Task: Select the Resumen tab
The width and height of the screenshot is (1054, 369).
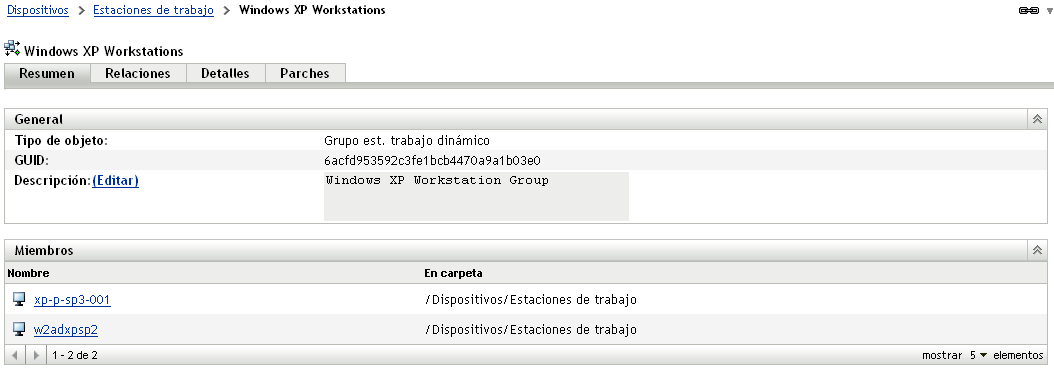Action: (x=47, y=73)
